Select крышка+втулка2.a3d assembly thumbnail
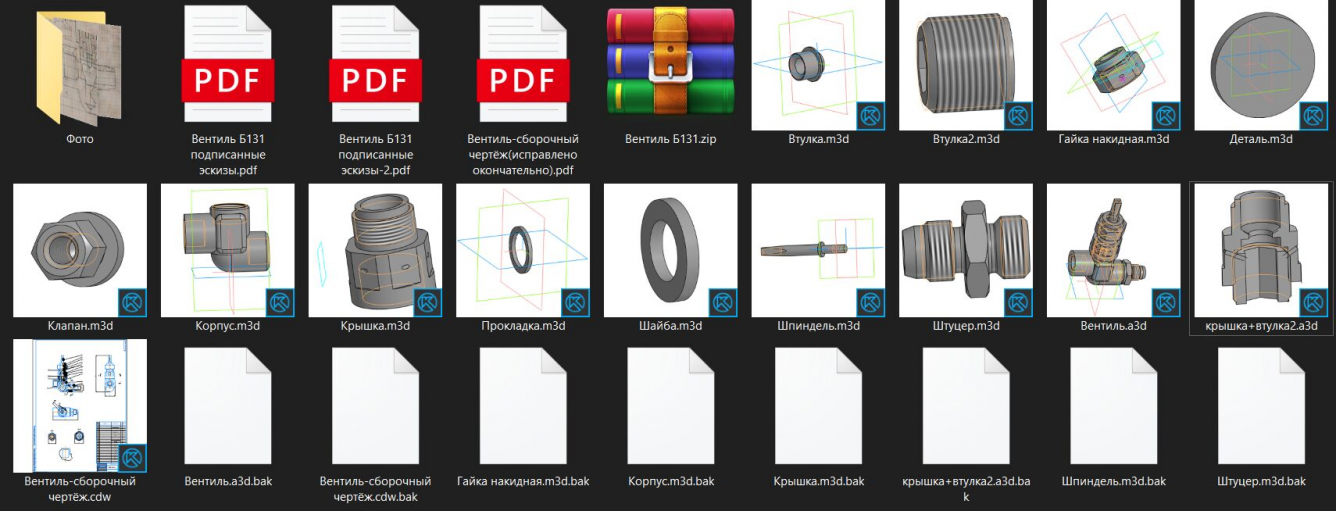Image resolution: width=1336 pixels, height=511 pixels. pyautogui.click(x=1261, y=250)
